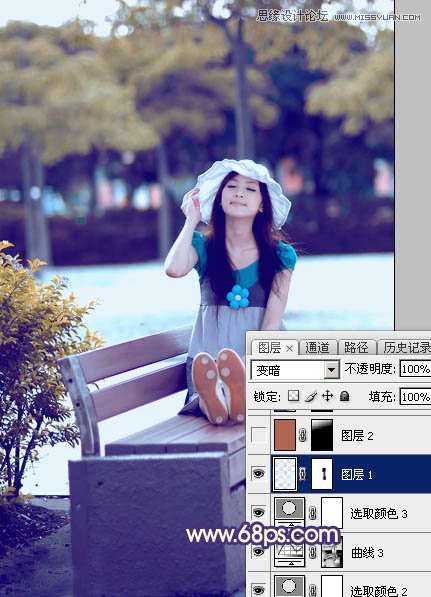Hide the 图层 1 layer eye
Viewport: 431px width, 597px height.
[259, 474]
